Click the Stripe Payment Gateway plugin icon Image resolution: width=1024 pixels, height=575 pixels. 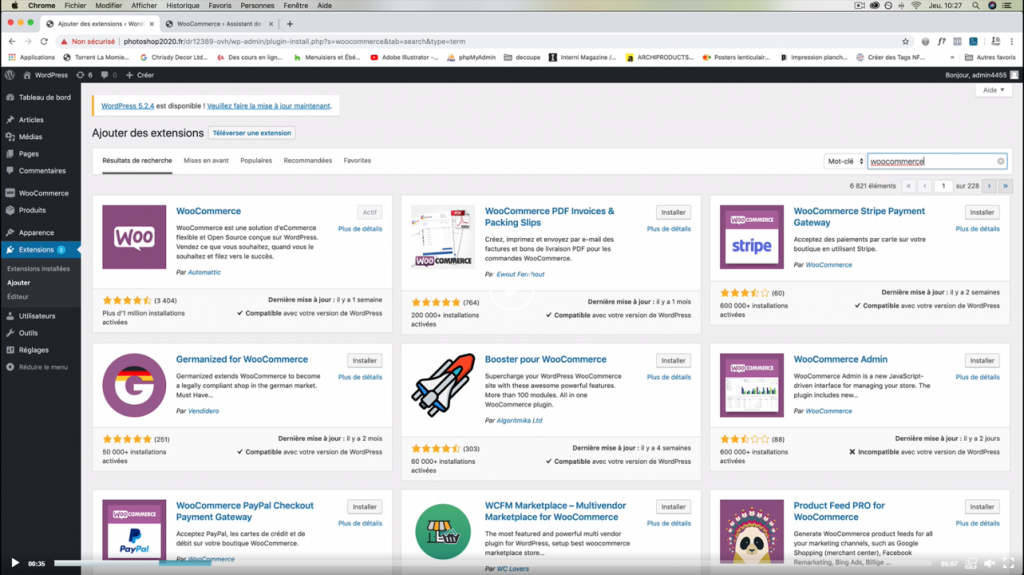tap(752, 237)
